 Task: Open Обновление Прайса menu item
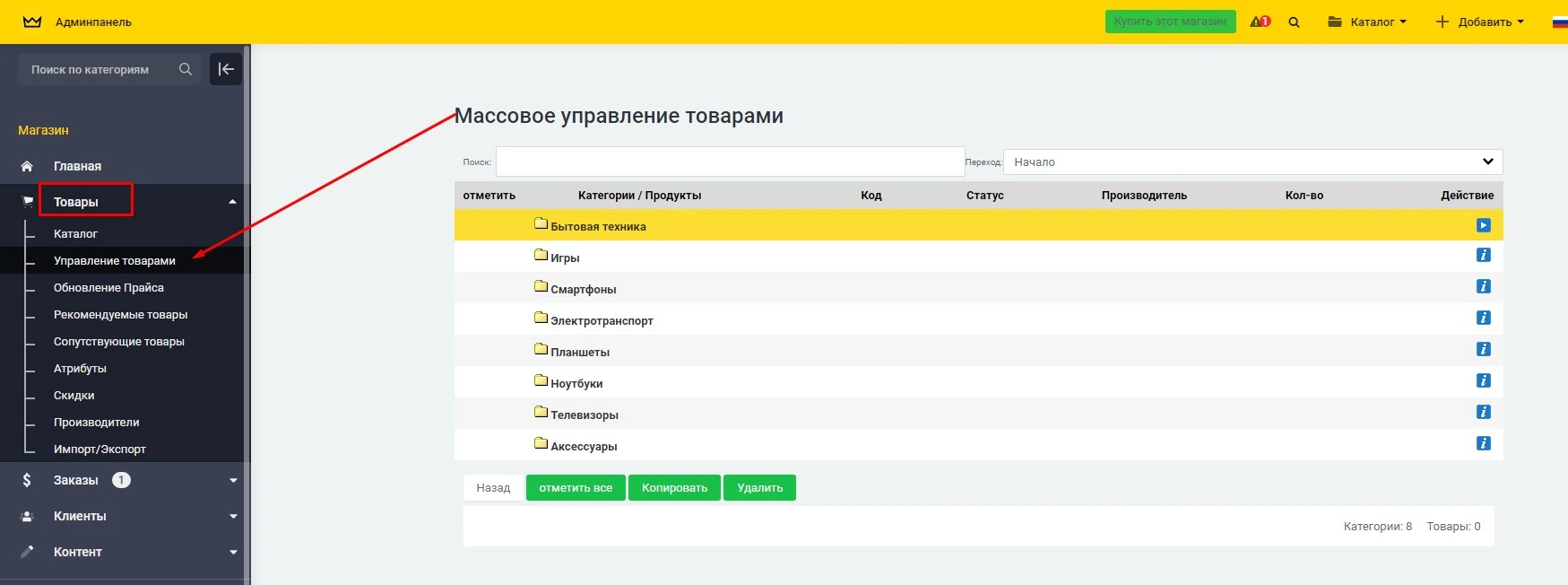click(108, 287)
